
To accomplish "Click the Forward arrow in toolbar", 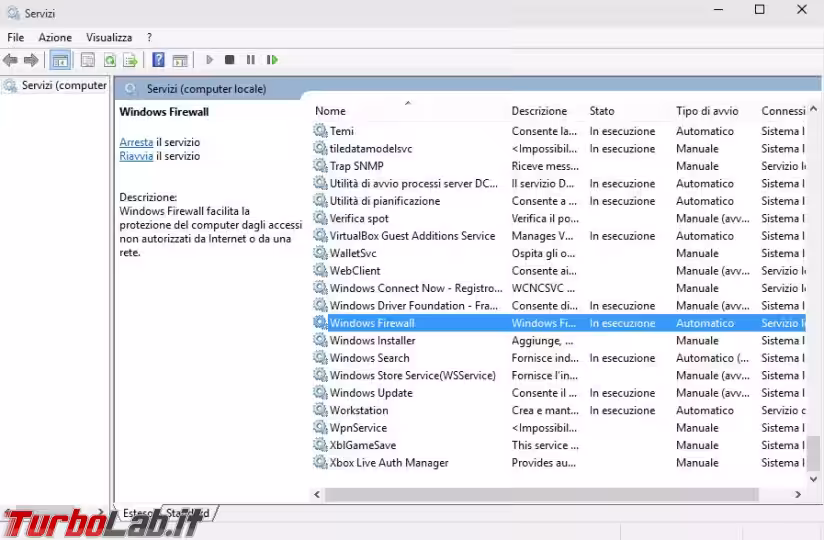I will (x=31, y=60).
